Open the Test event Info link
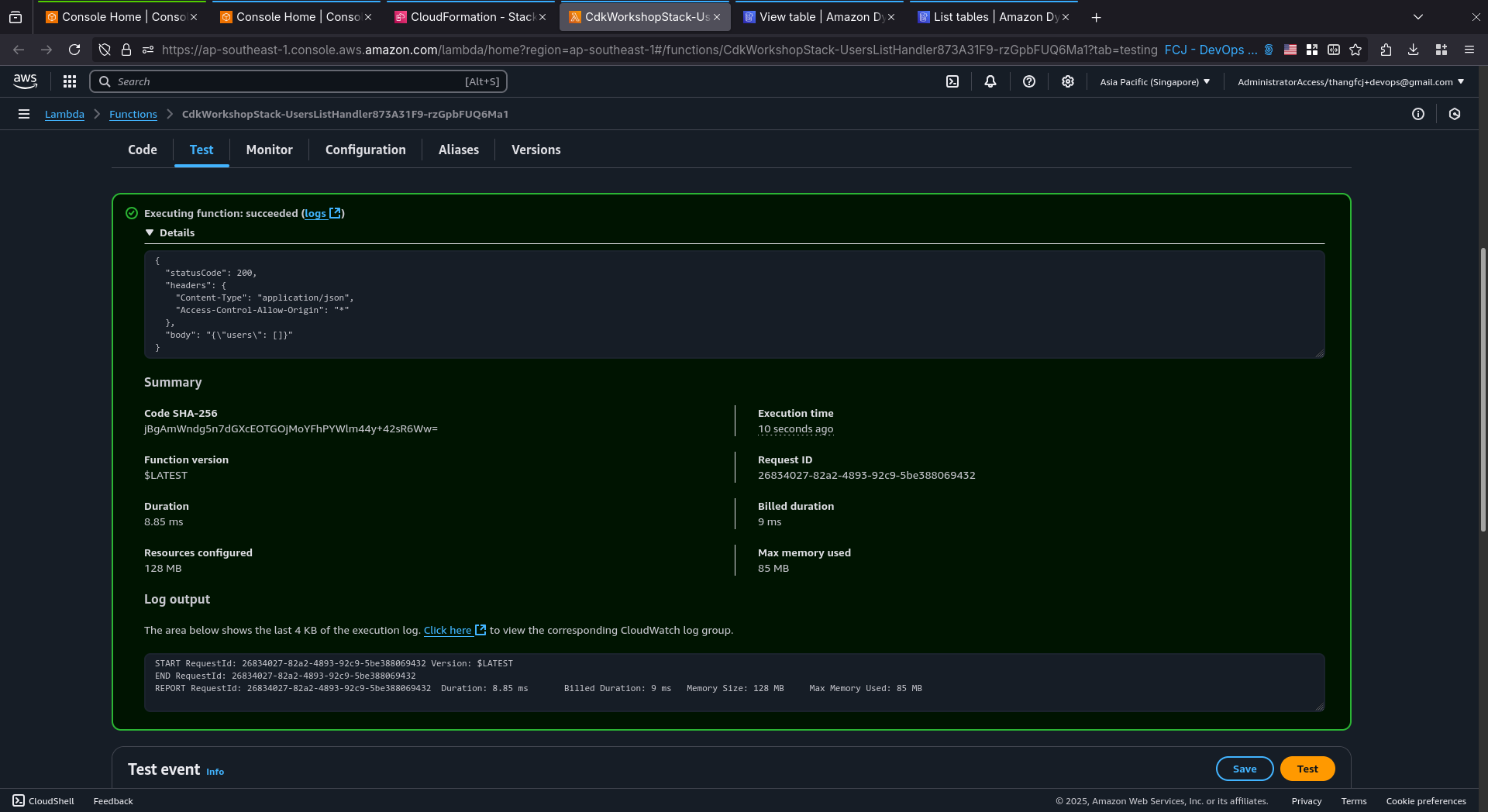Image resolution: width=1488 pixels, height=812 pixels. 215,772
